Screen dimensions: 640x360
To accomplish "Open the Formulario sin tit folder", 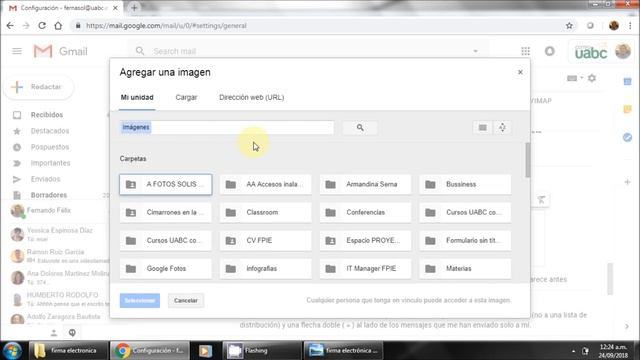I will [x=465, y=240].
